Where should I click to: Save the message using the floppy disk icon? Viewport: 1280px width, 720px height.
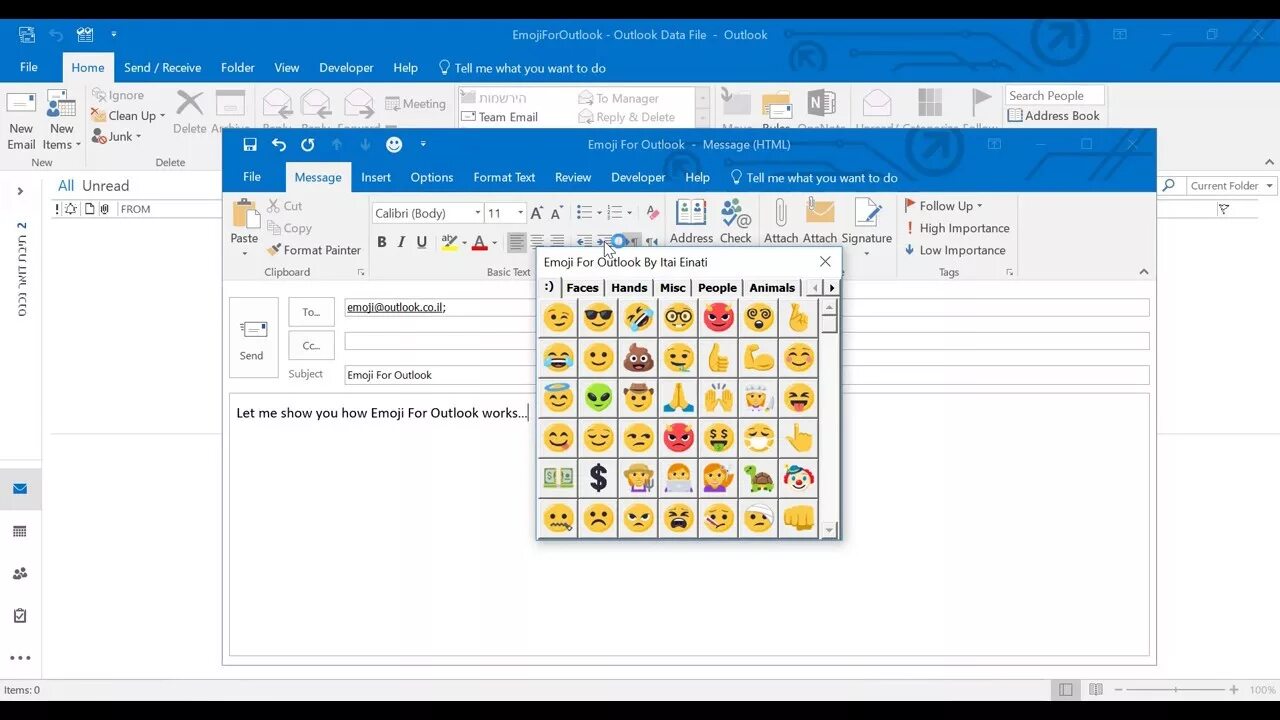pos(250,145)
